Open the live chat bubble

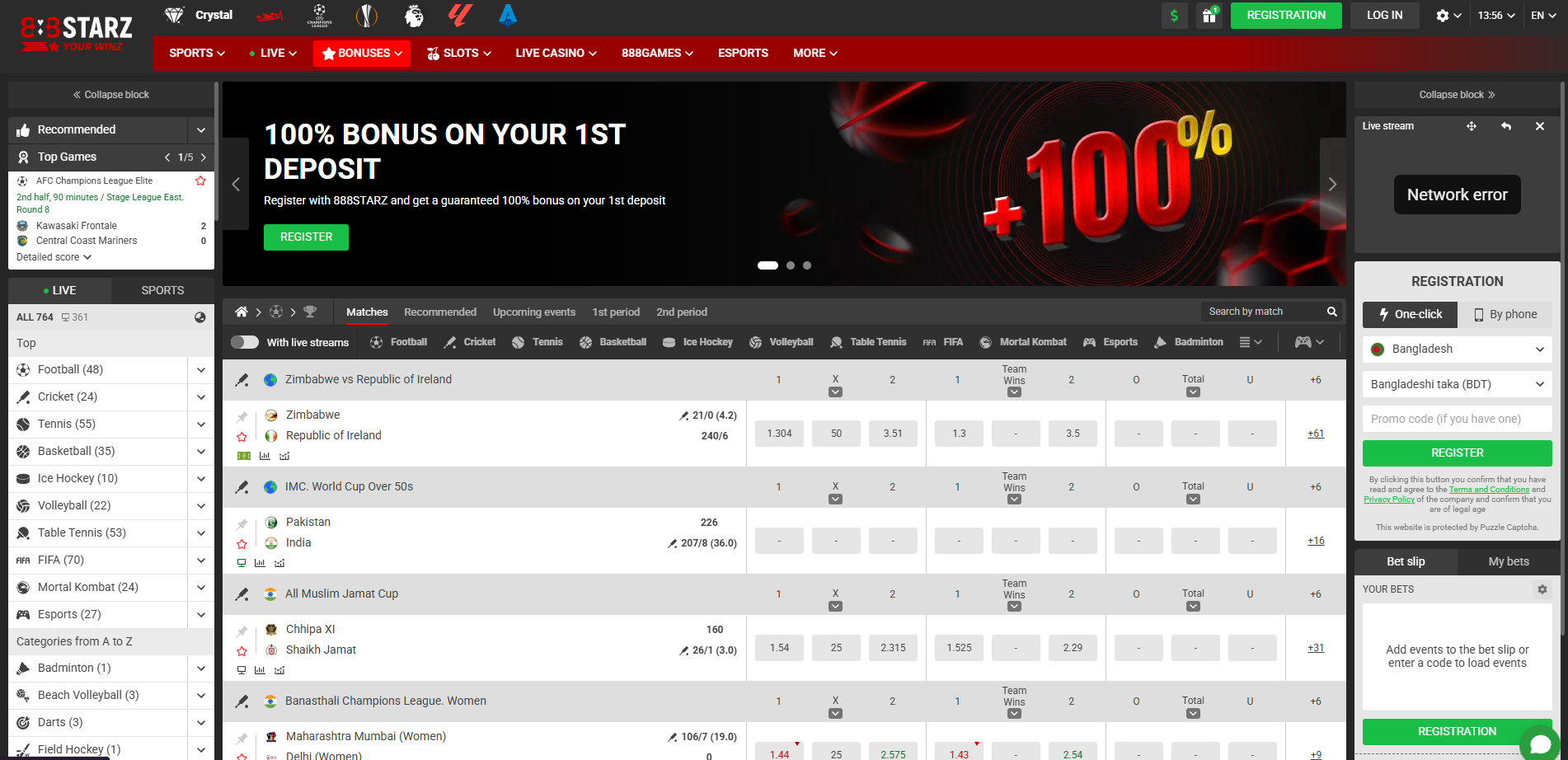(x=1540, y=744)
